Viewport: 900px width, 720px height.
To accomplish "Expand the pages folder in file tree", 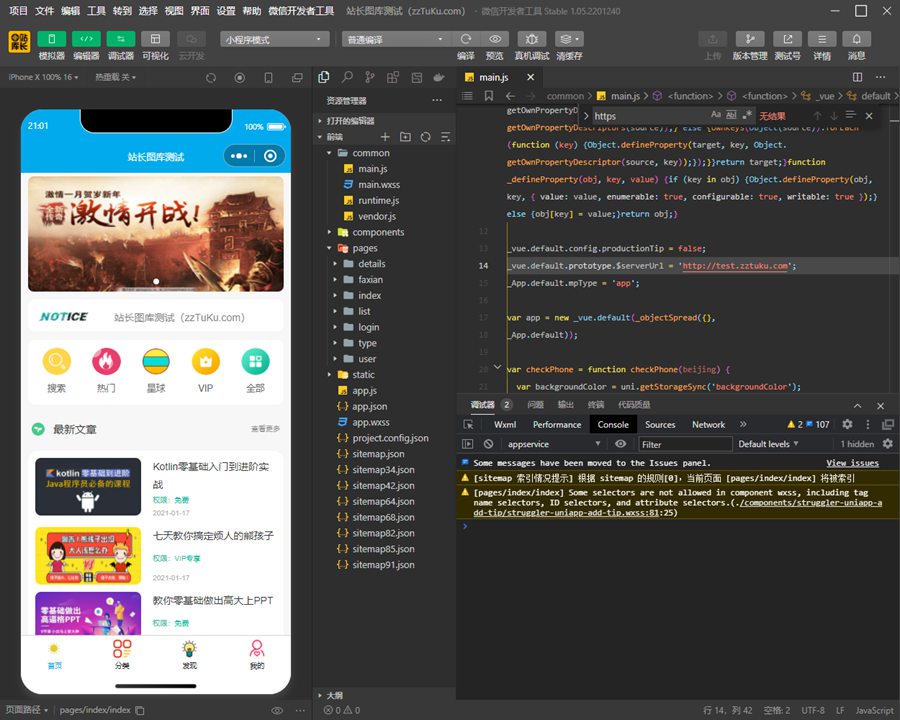I will point(365,248).
